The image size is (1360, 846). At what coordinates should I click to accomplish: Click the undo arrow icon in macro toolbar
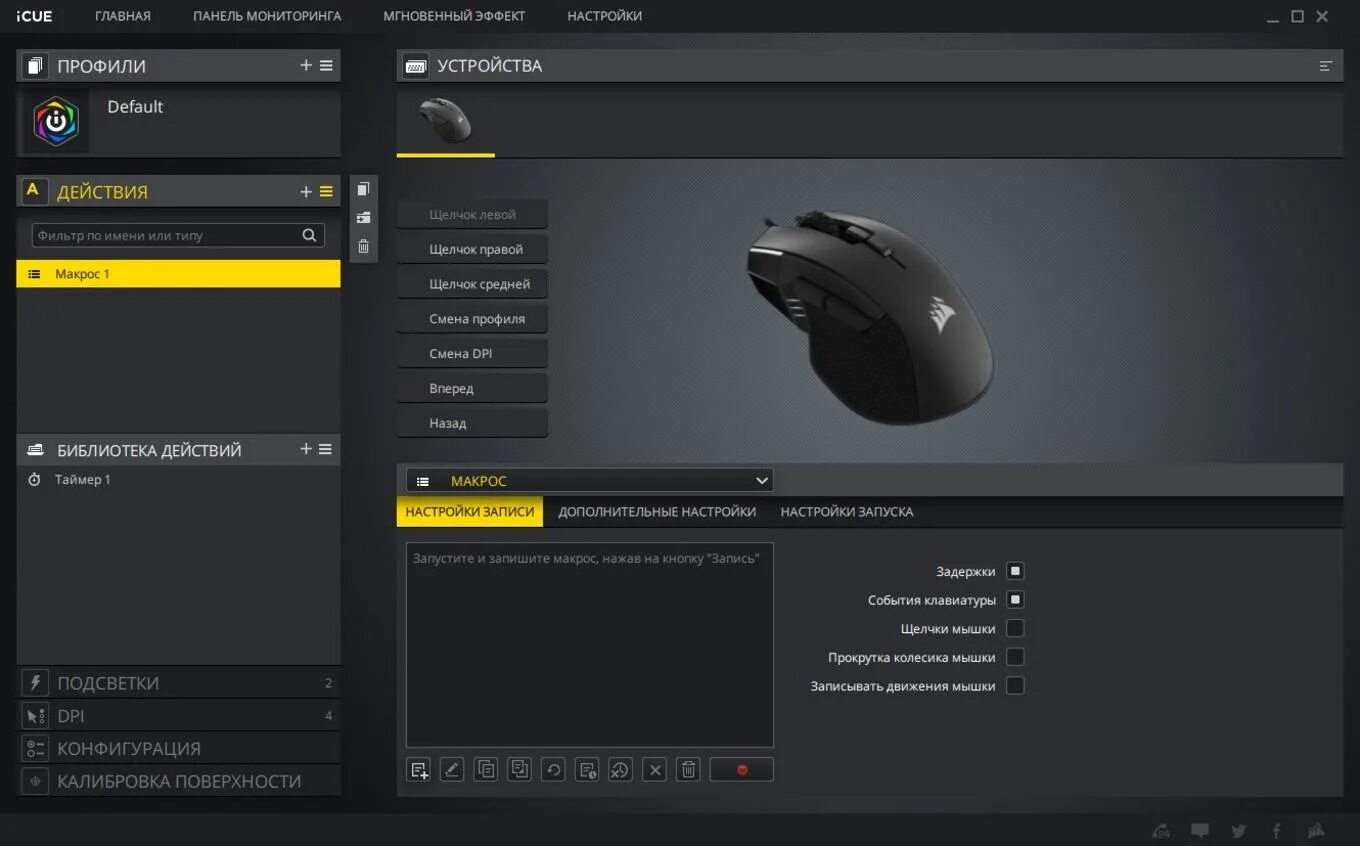click(x=553, y=770)
